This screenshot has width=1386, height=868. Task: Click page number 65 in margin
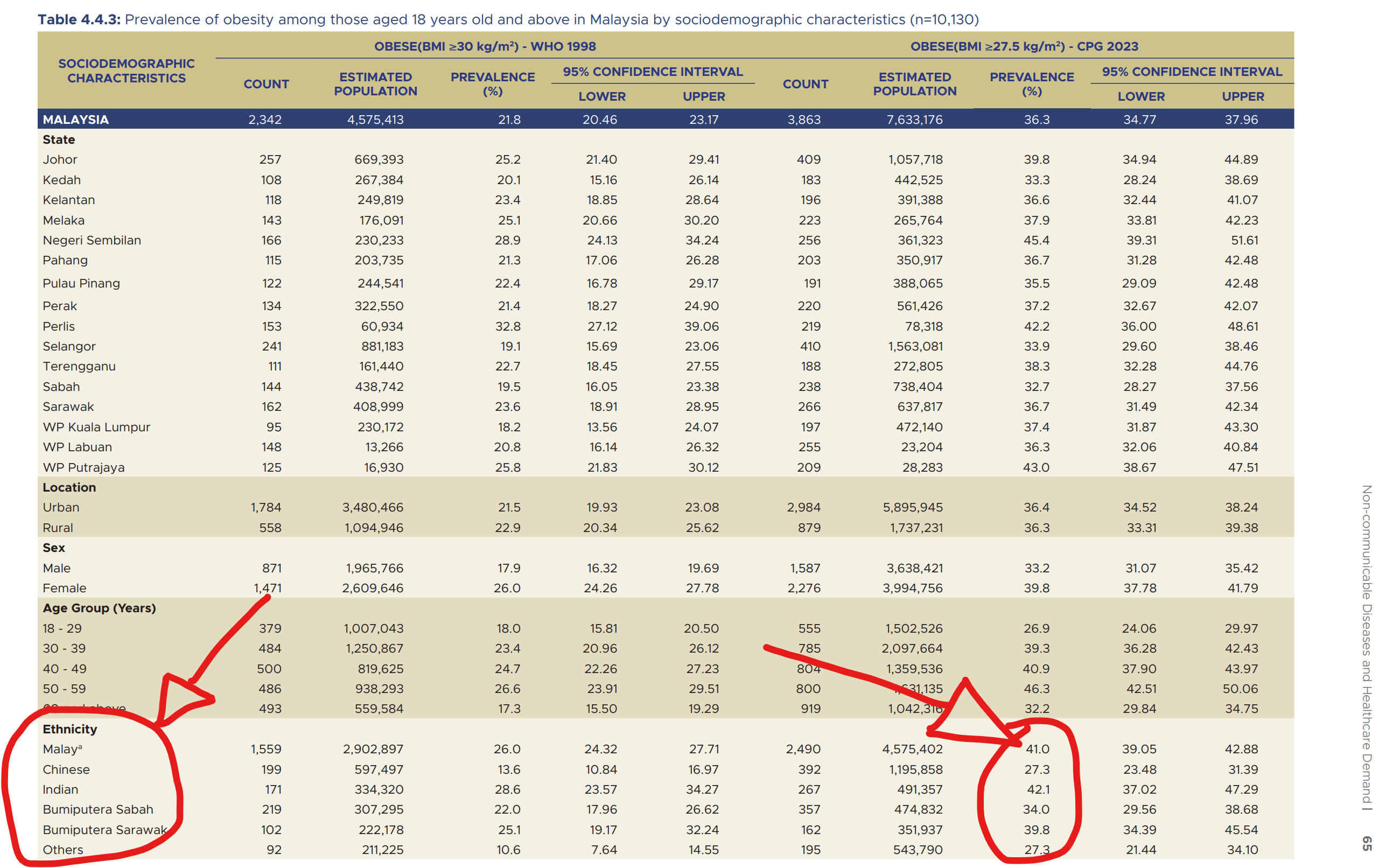point(1367,843)
